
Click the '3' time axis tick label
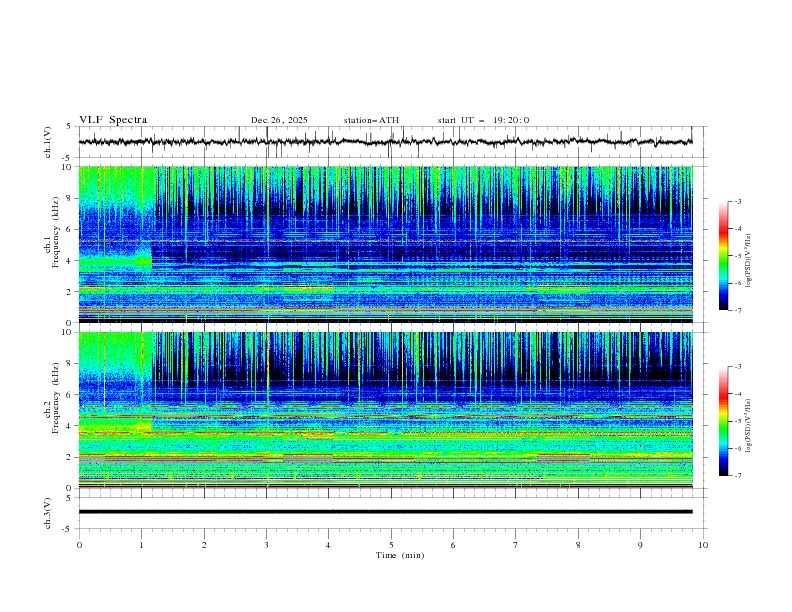tap(266, 545)
